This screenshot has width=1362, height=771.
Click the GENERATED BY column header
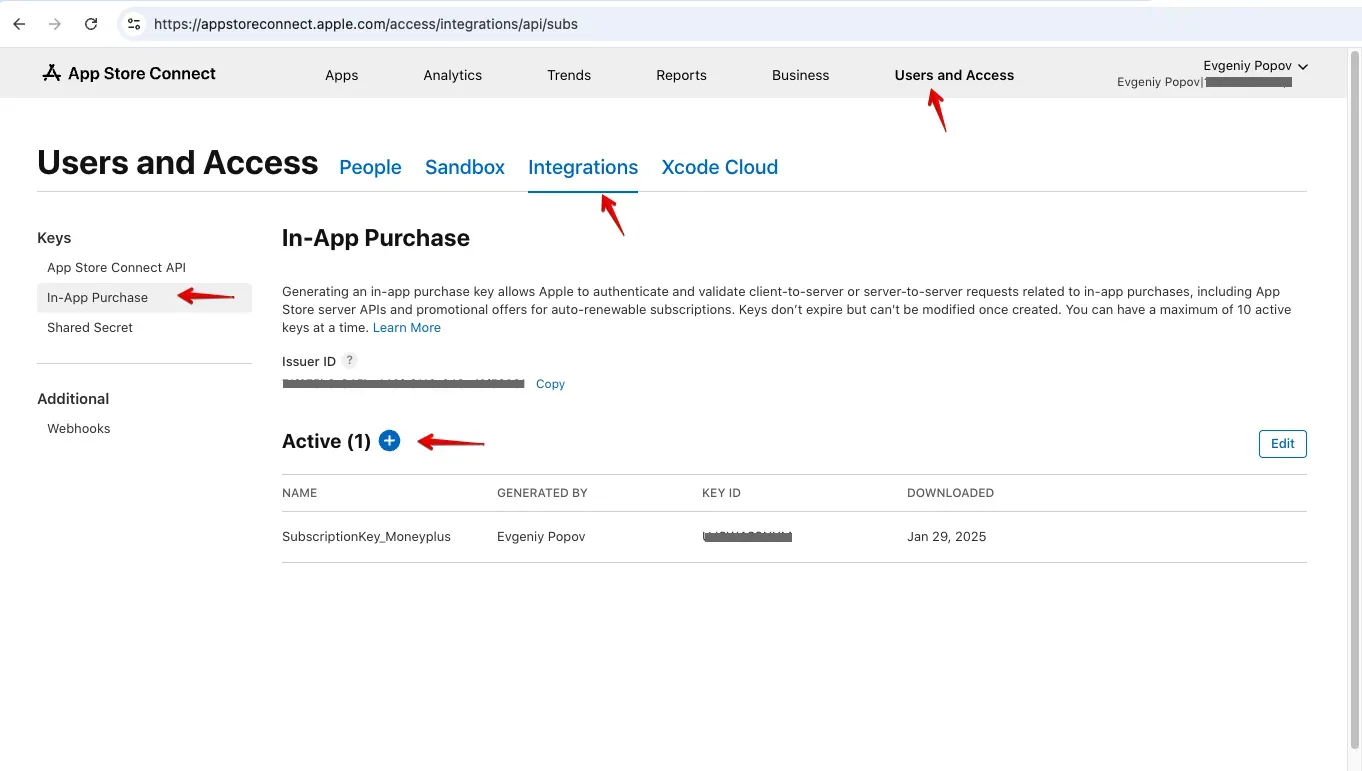coord(542,493)
